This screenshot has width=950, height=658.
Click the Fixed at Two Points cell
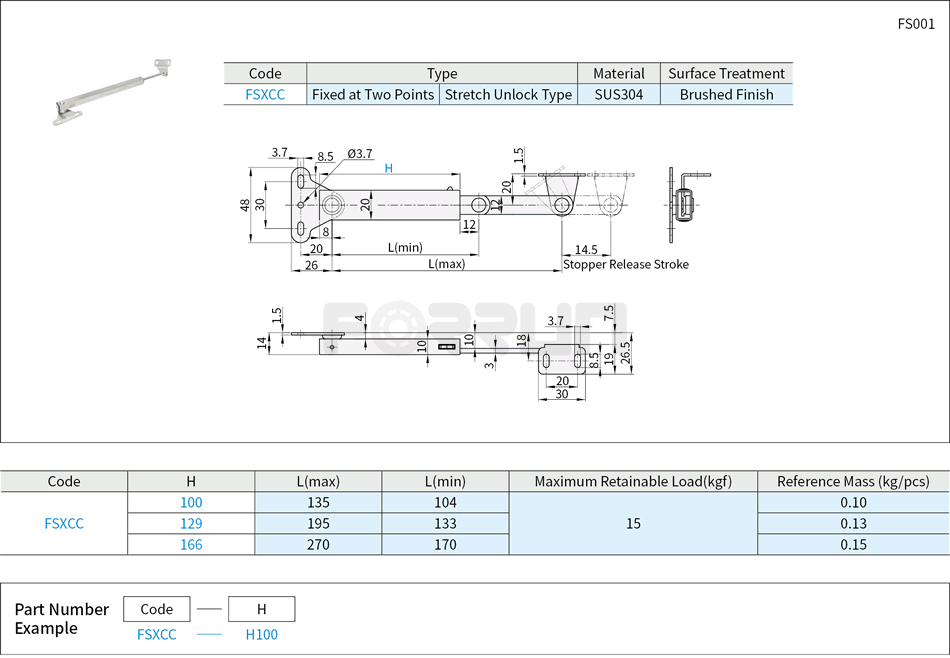tap(372, 94)
